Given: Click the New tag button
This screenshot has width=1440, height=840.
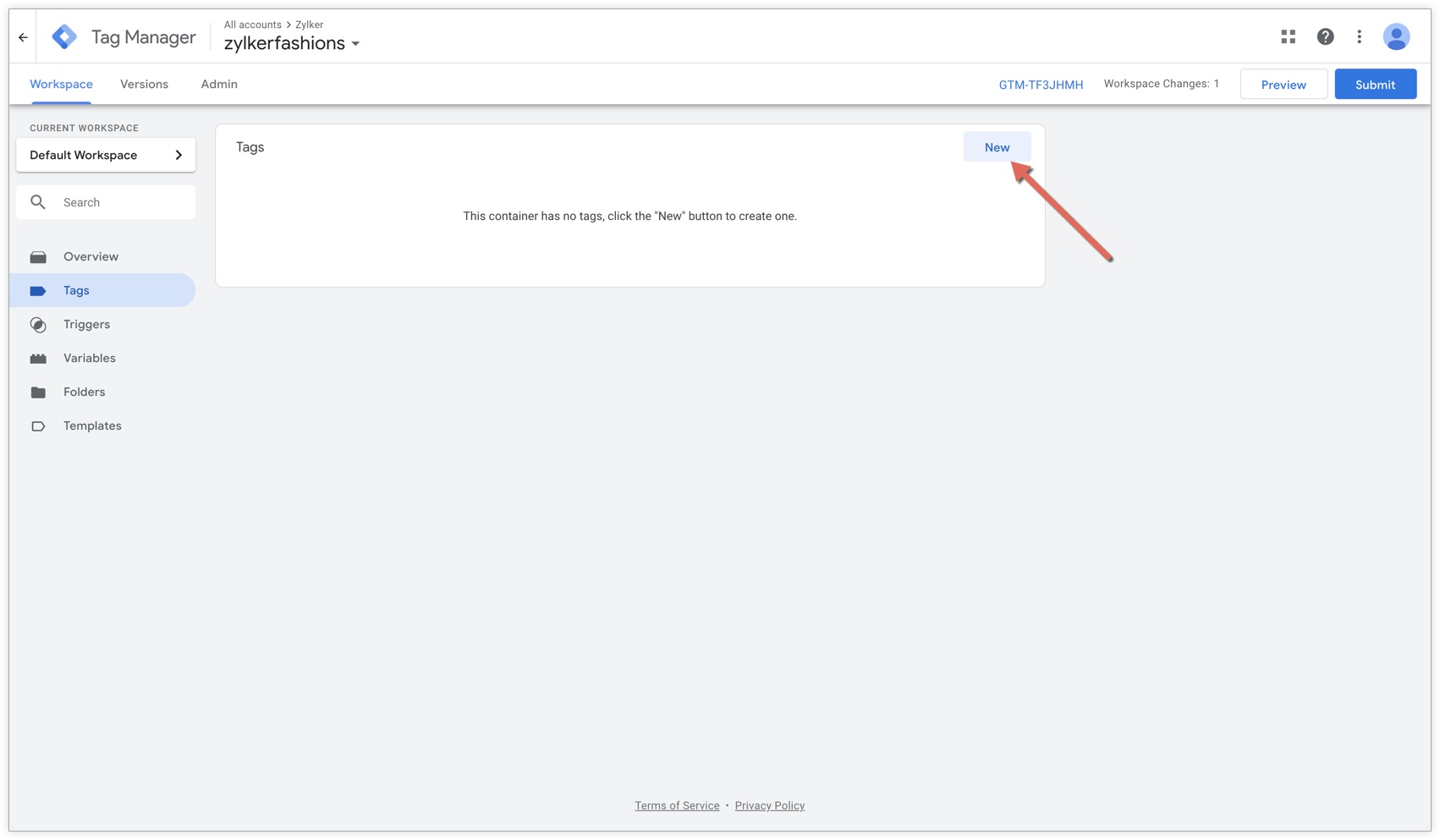Looking at the screenshot, I should [997, 147].
